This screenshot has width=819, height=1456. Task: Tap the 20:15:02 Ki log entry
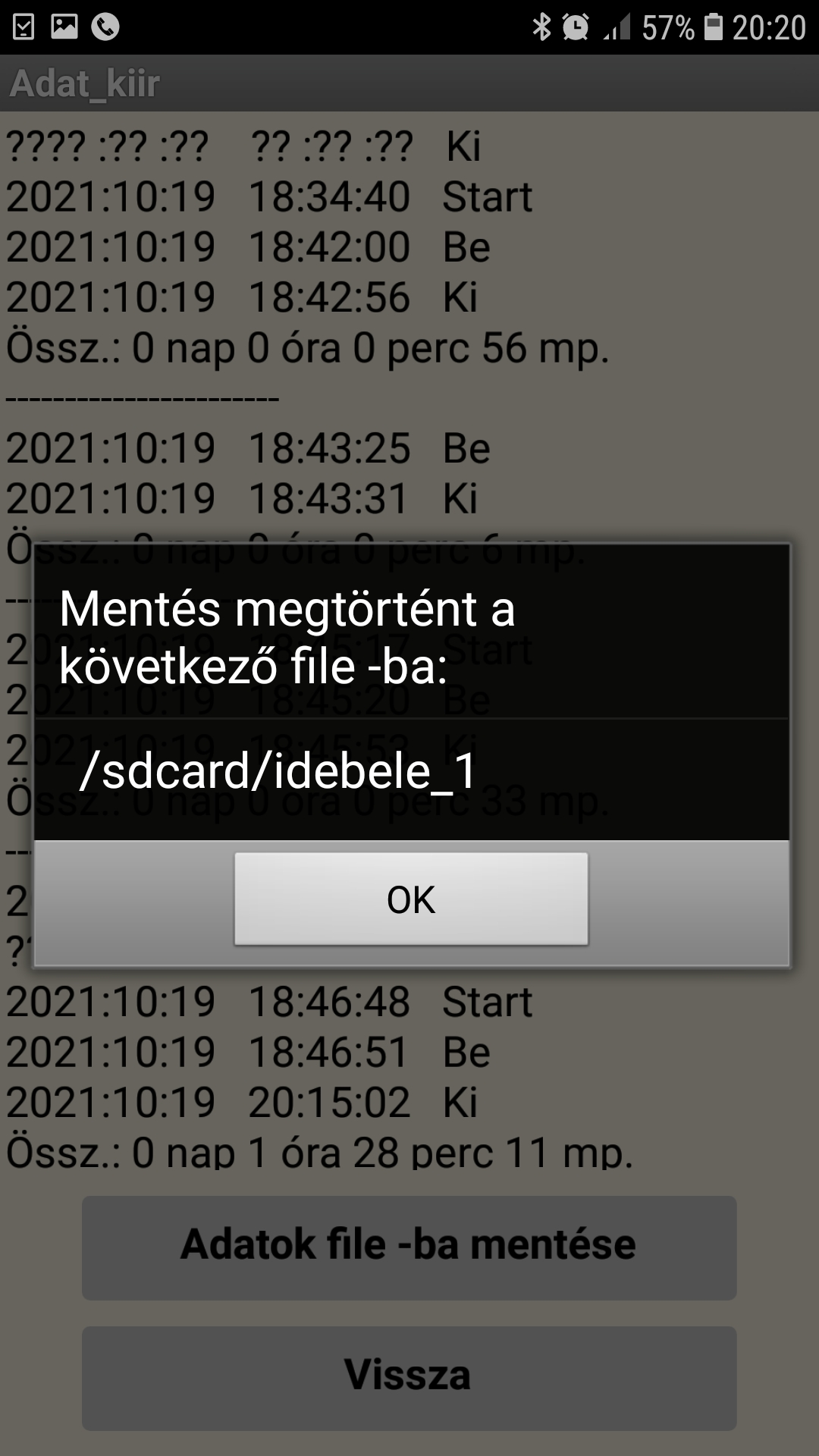[x=243, y=1102]
